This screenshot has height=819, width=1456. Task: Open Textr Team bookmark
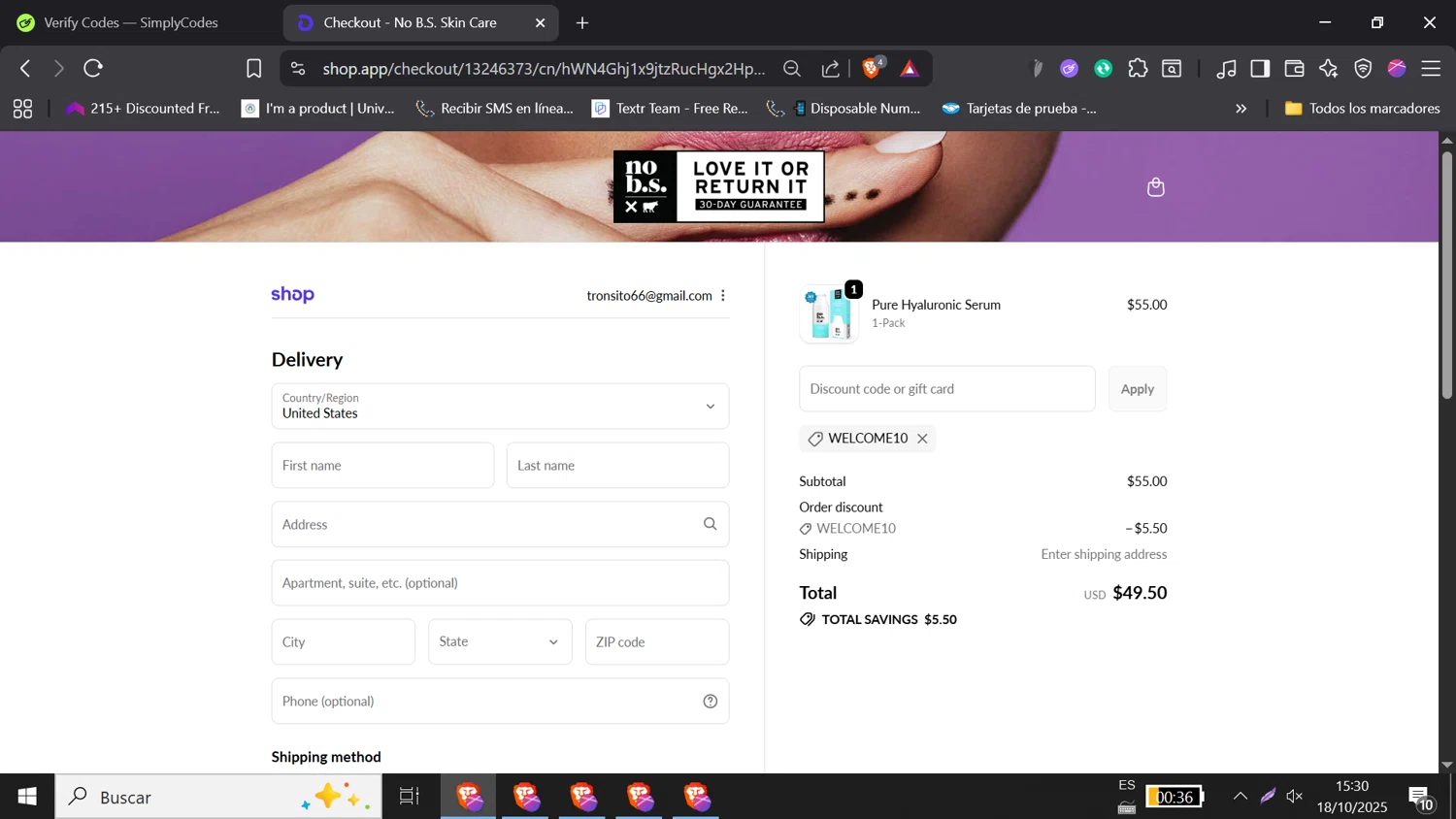(671, 109)
